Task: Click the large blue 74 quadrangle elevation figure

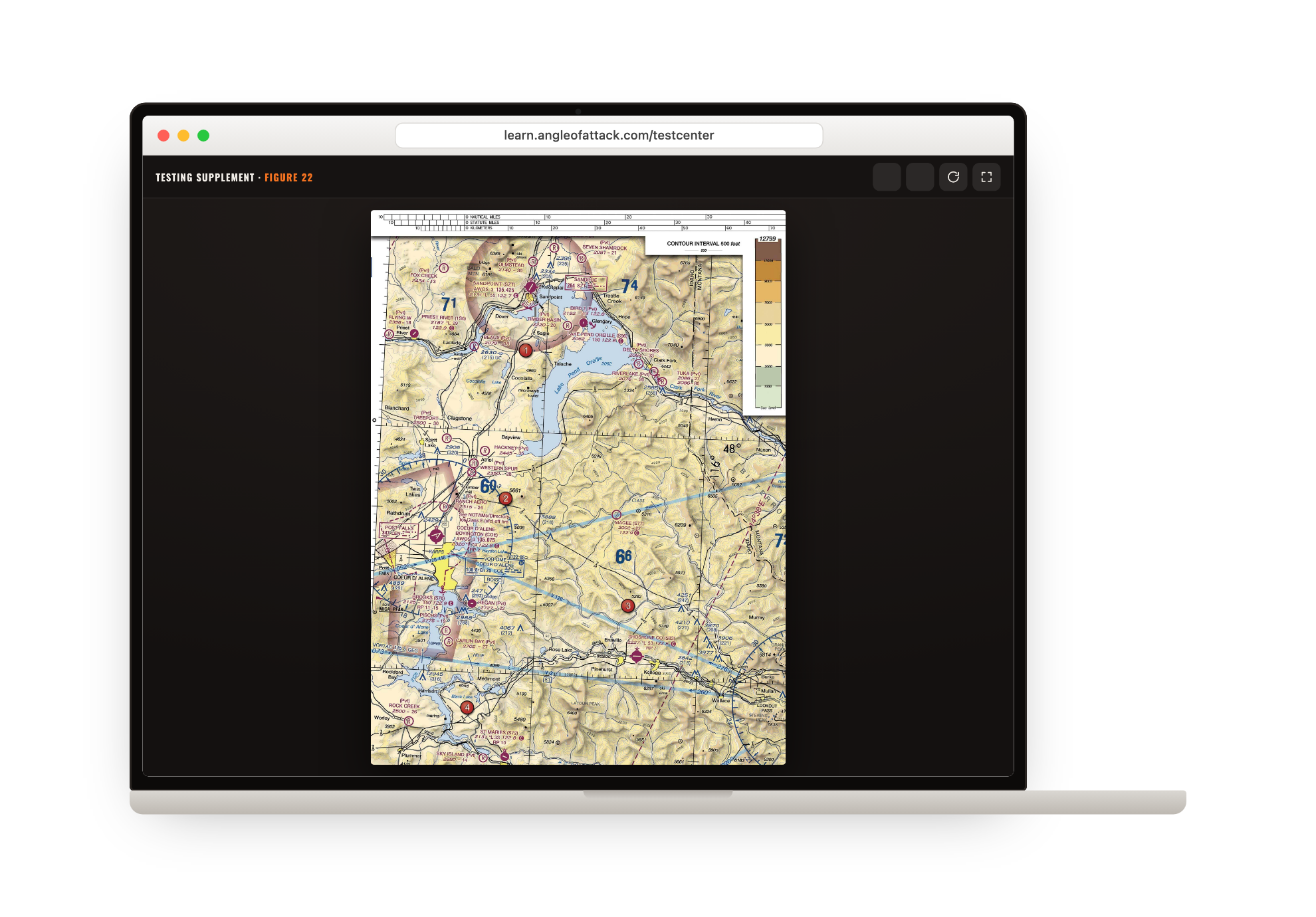Action: (629, 286)
